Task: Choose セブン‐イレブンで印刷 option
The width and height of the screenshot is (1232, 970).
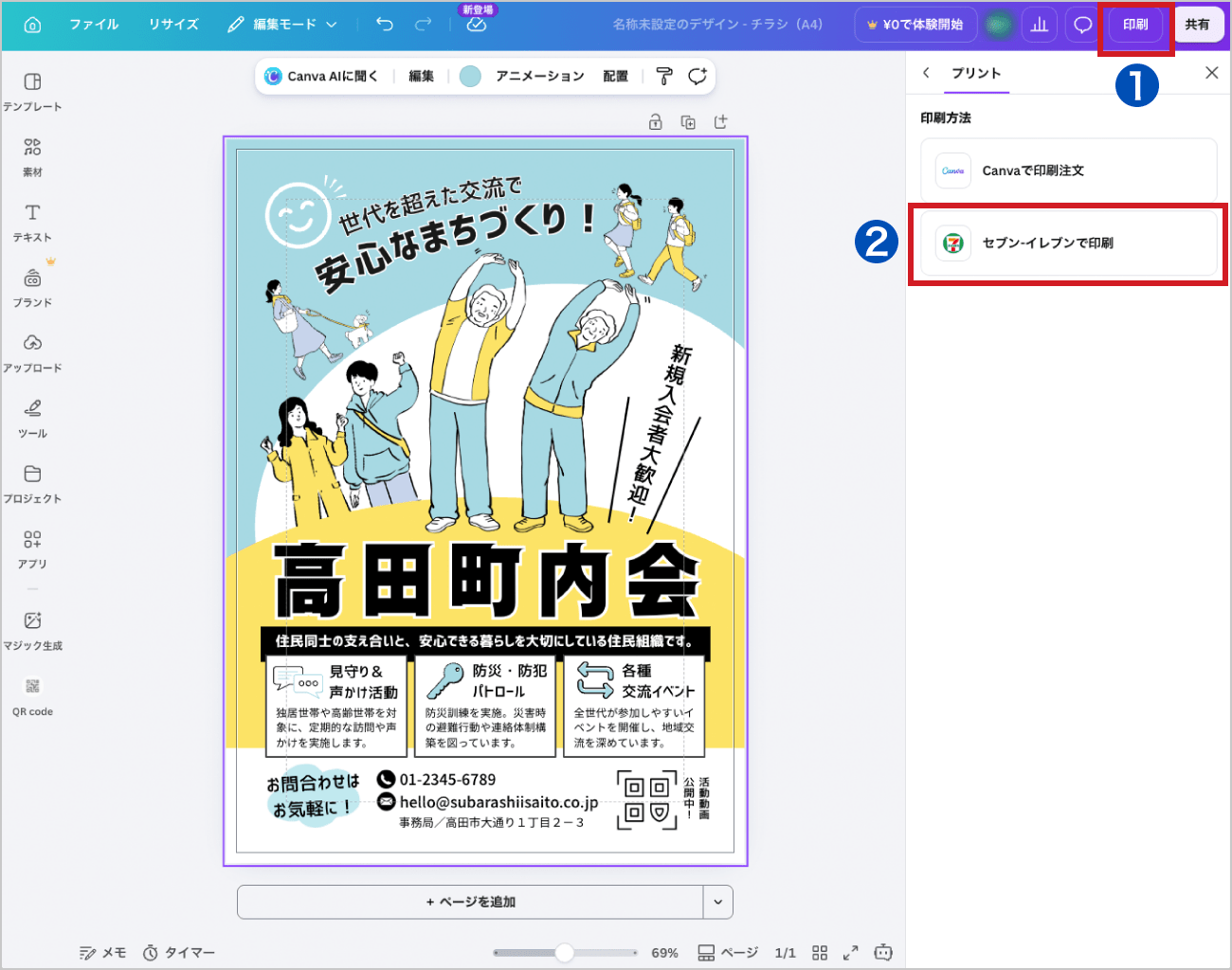Action: (x=1069, y=243)
